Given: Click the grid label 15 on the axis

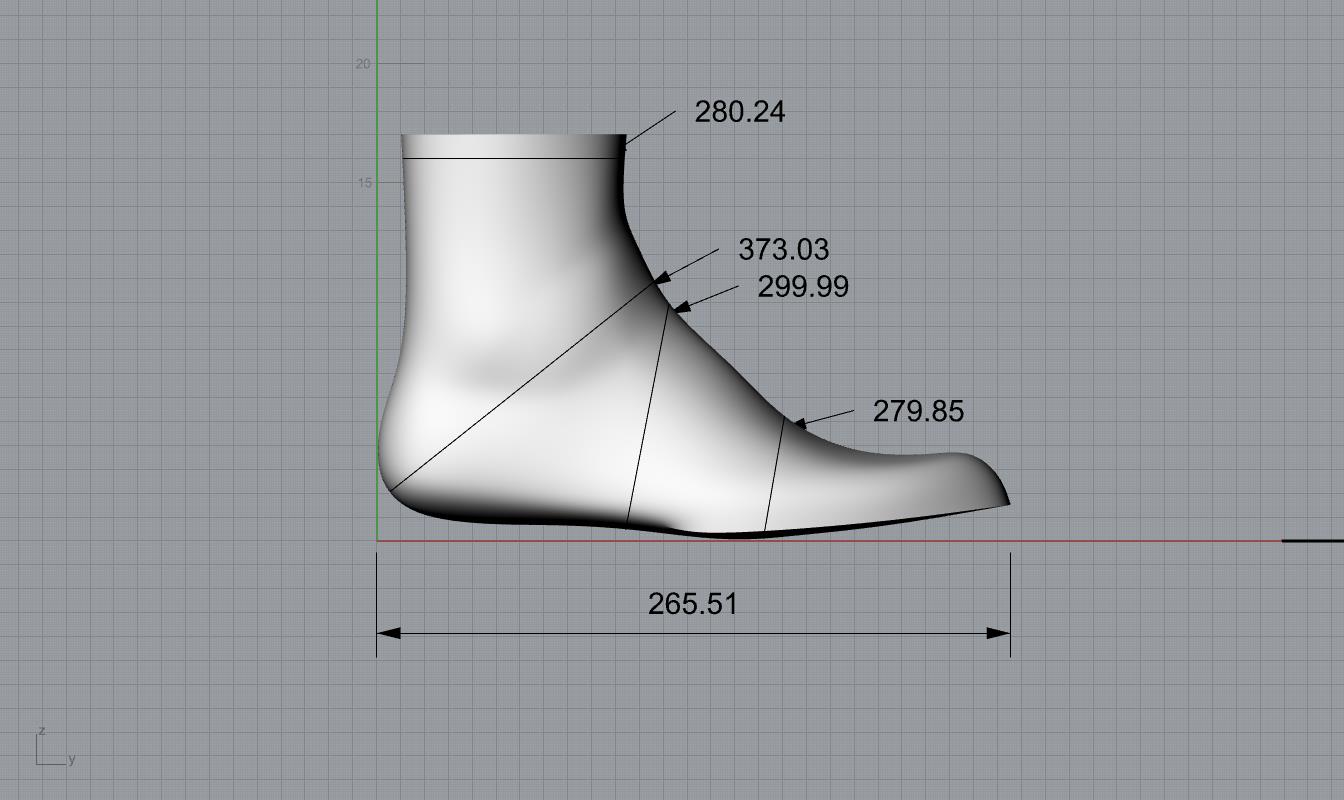Looking at the screenshot, I should 362,183.
